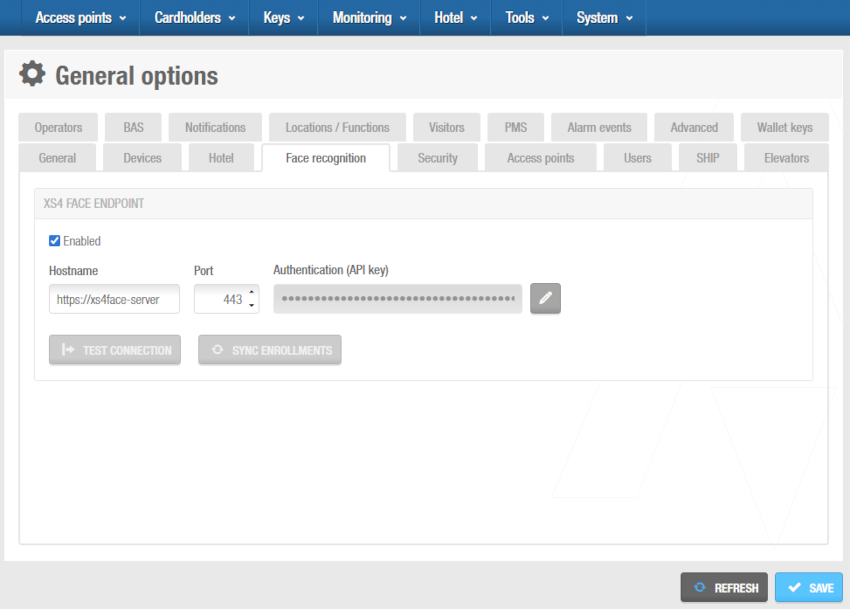
Task: Open the Keys menu
Action: 283,18
